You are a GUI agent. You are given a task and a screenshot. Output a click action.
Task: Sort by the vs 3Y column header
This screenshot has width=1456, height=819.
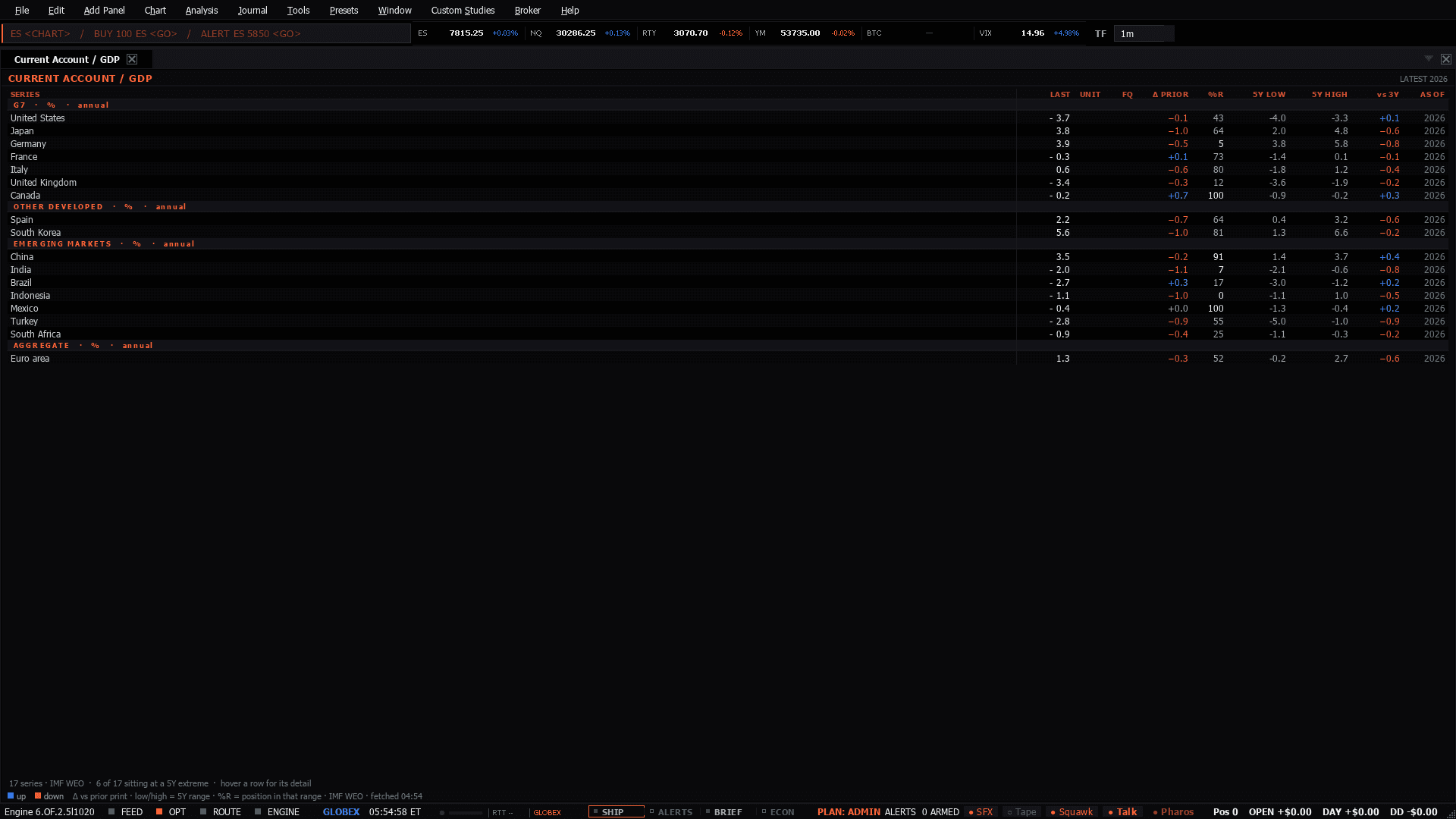pyautogui.click(x=1388, y=95)
